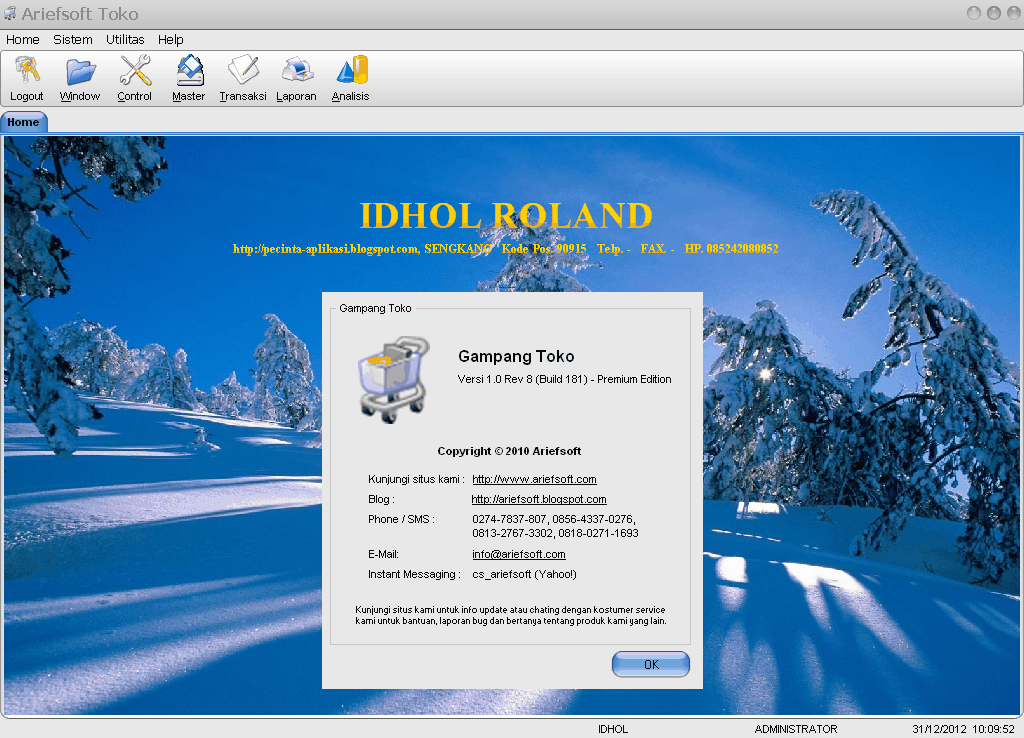Click the E-Mail label

pos(383,554)
